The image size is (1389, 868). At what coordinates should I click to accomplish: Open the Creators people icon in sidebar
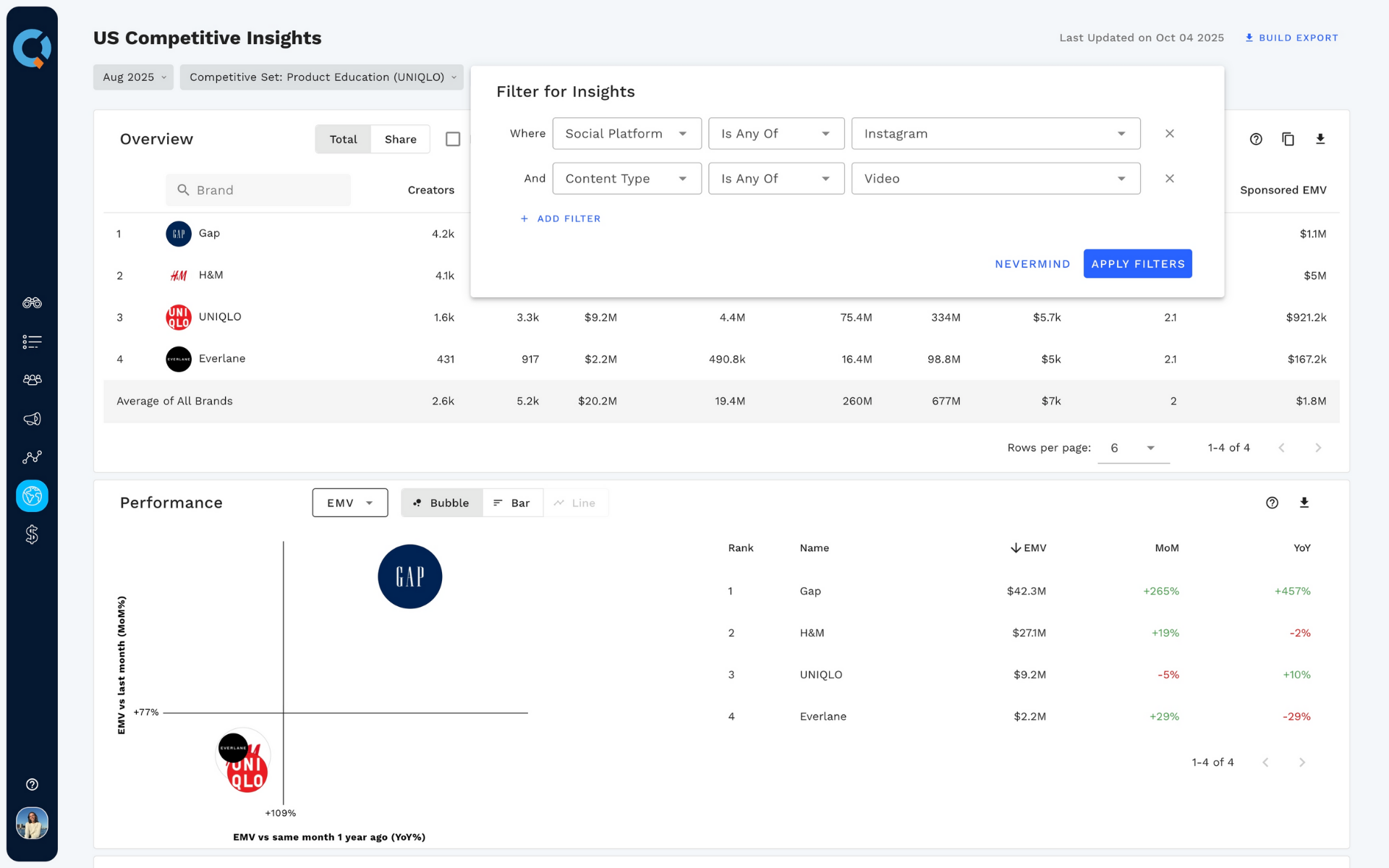[32, 380]
